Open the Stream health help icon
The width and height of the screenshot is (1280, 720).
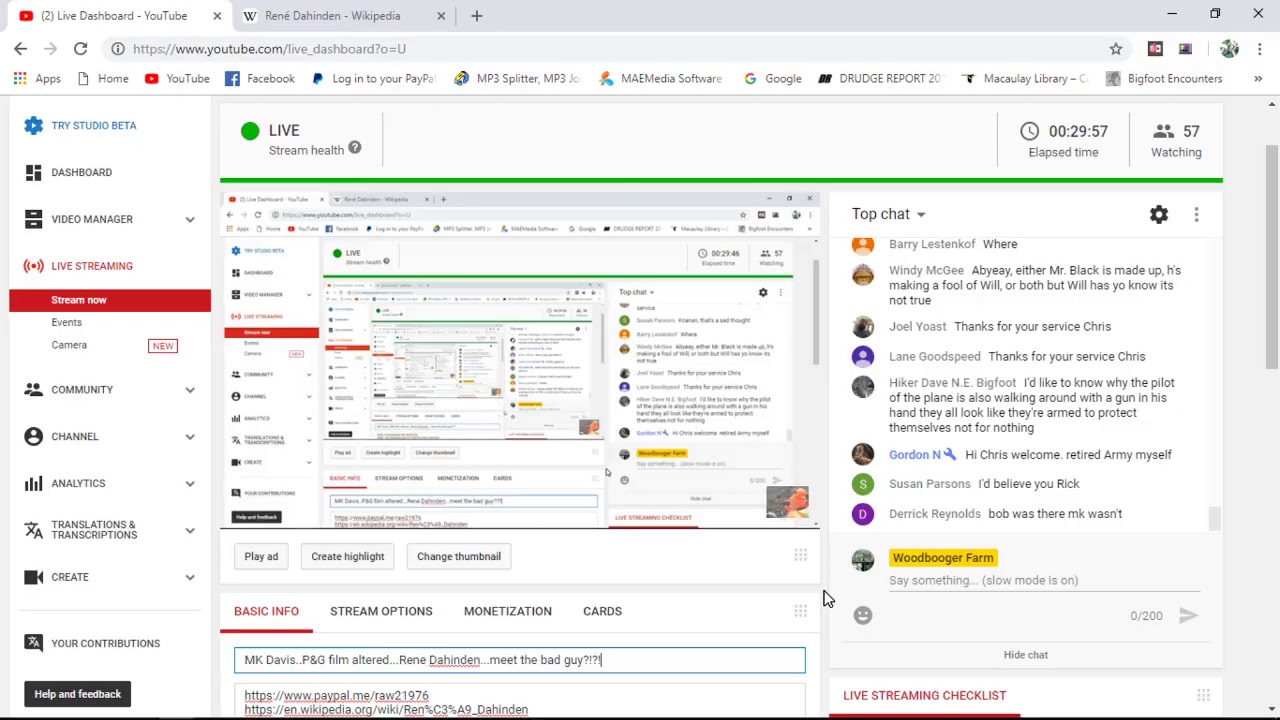(355, 149)
